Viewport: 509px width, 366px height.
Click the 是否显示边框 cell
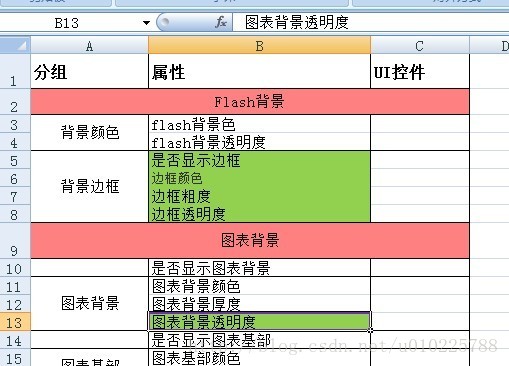(x=259, y=160)
